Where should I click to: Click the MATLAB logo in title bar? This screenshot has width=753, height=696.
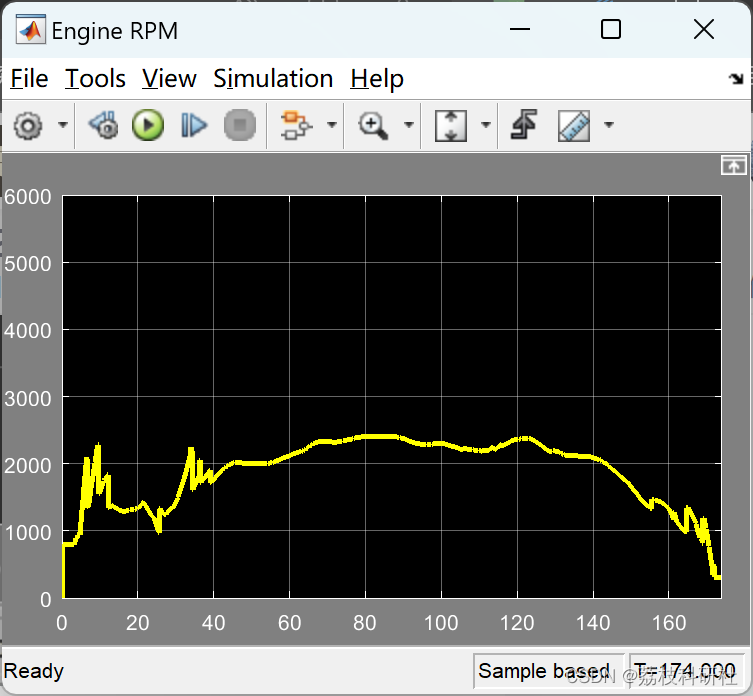pos(31,30)
